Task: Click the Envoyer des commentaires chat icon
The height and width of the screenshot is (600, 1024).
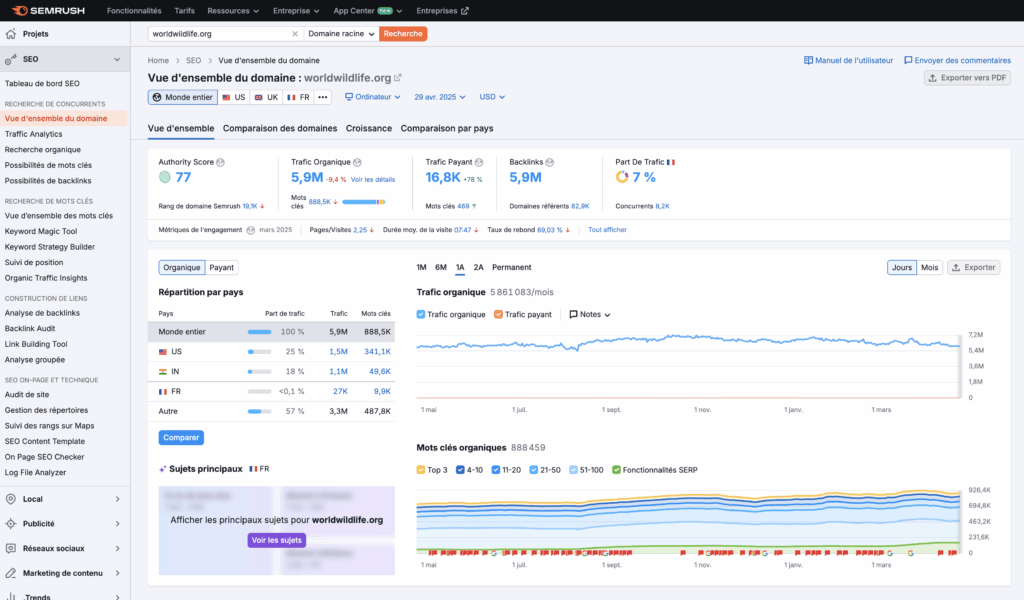Action: (908, 60)
